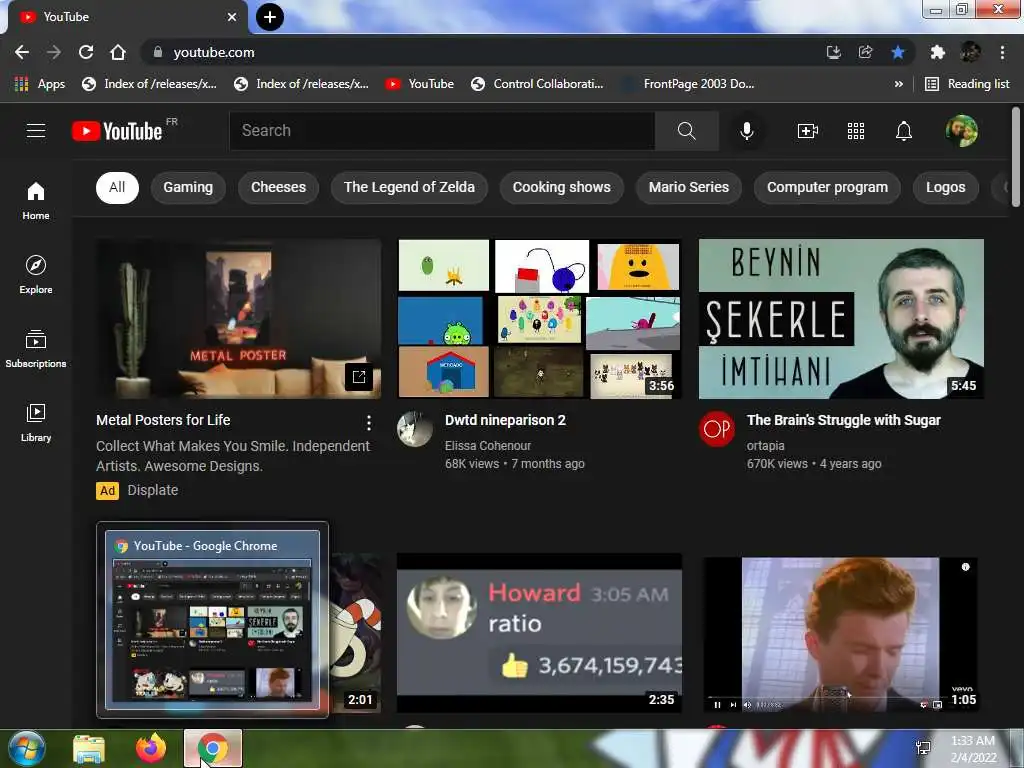
Task: Click the browser home button
Action: click(118, 52)
